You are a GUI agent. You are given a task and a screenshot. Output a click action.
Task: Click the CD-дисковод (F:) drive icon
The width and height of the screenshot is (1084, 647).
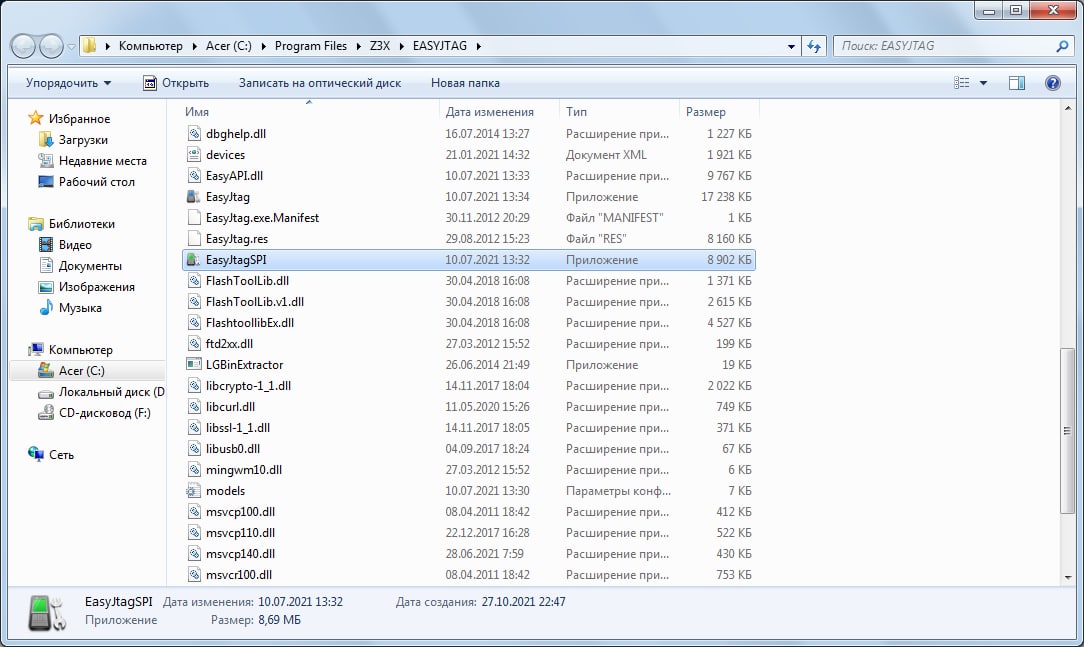(x=46, y=413)
